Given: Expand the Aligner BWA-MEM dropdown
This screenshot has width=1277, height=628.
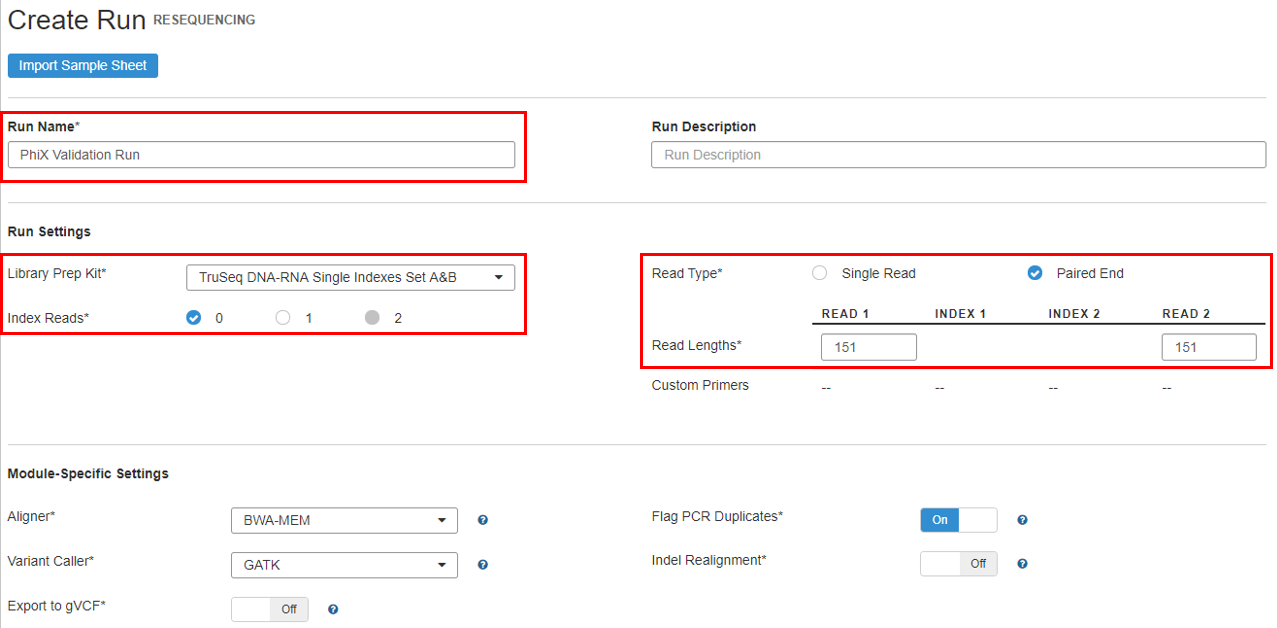Looking at the screenshot, I should point(344,520).
